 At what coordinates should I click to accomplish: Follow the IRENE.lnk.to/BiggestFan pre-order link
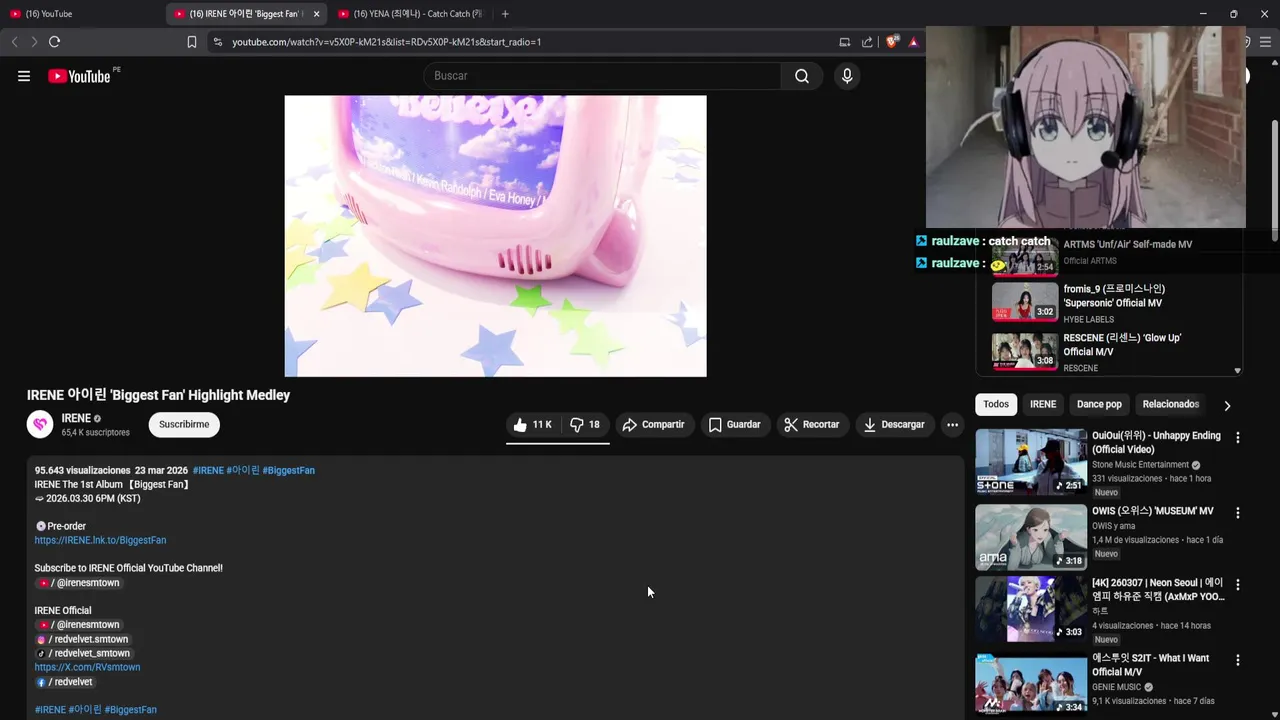coord(100,540)
